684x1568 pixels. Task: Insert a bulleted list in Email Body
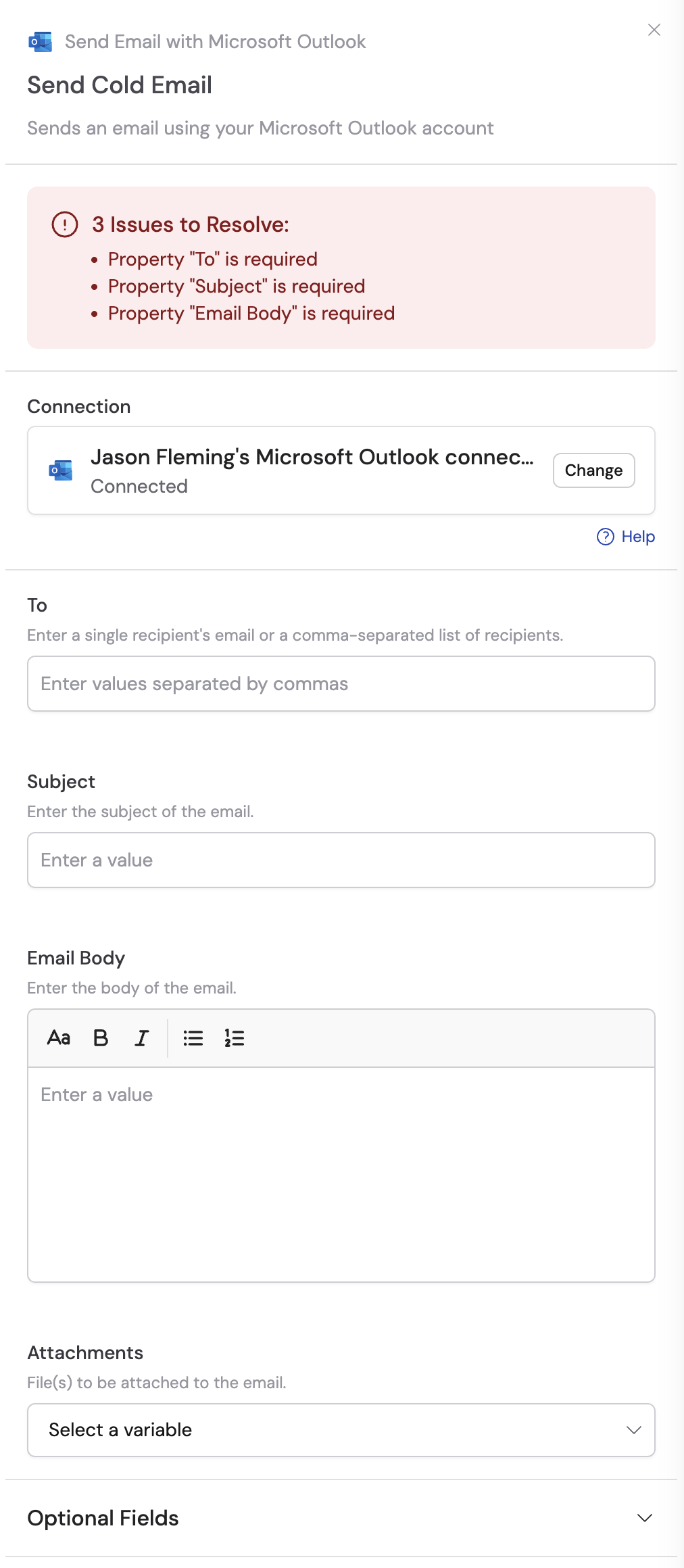click(193, 1038)
